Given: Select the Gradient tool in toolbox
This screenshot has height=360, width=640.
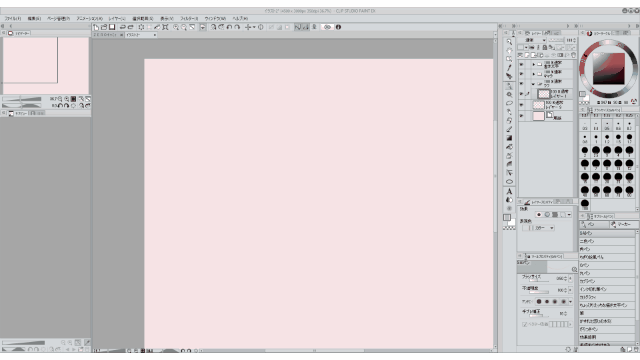Looking at the screenshot, I should 509,138.
